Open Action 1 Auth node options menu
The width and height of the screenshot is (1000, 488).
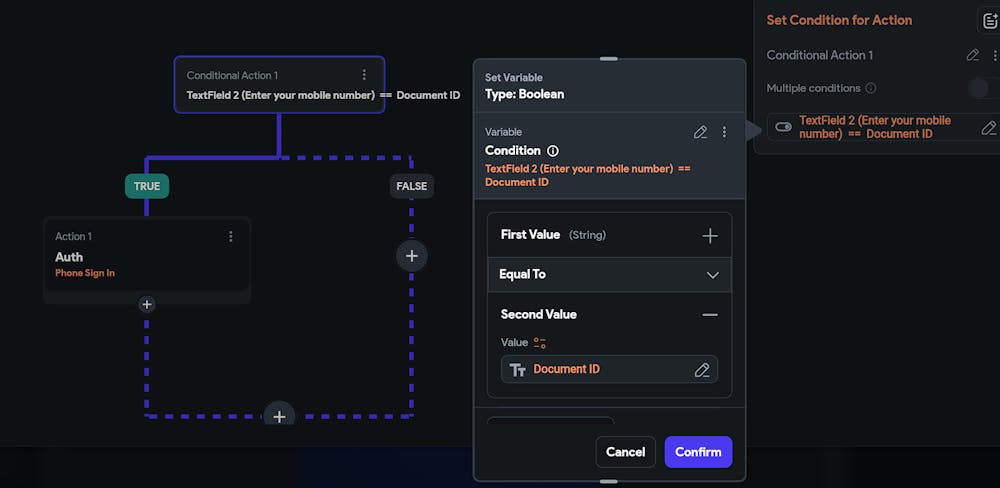tap(231, 237)
